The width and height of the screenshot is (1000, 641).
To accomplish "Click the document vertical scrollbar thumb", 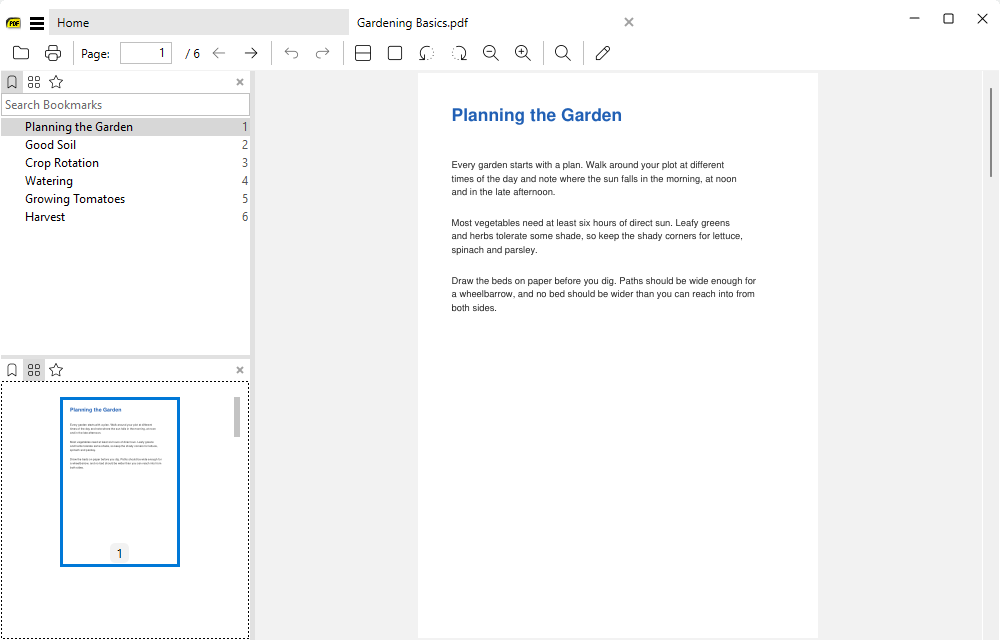I will pos(991,132).
